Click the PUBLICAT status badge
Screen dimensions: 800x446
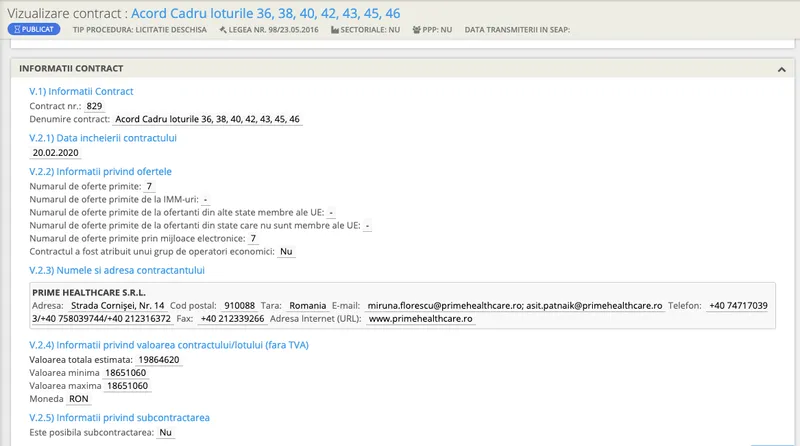point(34,30)
